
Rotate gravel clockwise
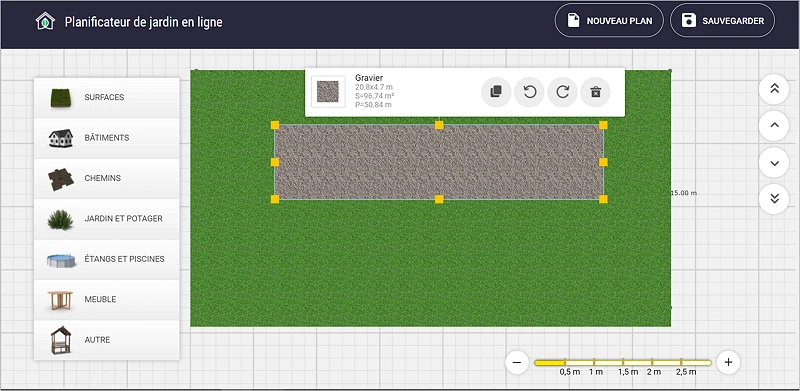coord(562,92)
